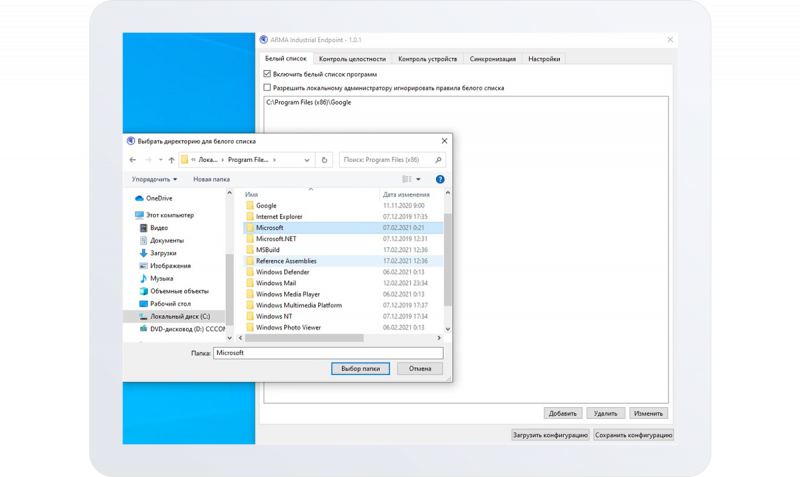Open the Синхронизация tab
The width and height of the screenshot is (800, 477).
tap(492, 59)
